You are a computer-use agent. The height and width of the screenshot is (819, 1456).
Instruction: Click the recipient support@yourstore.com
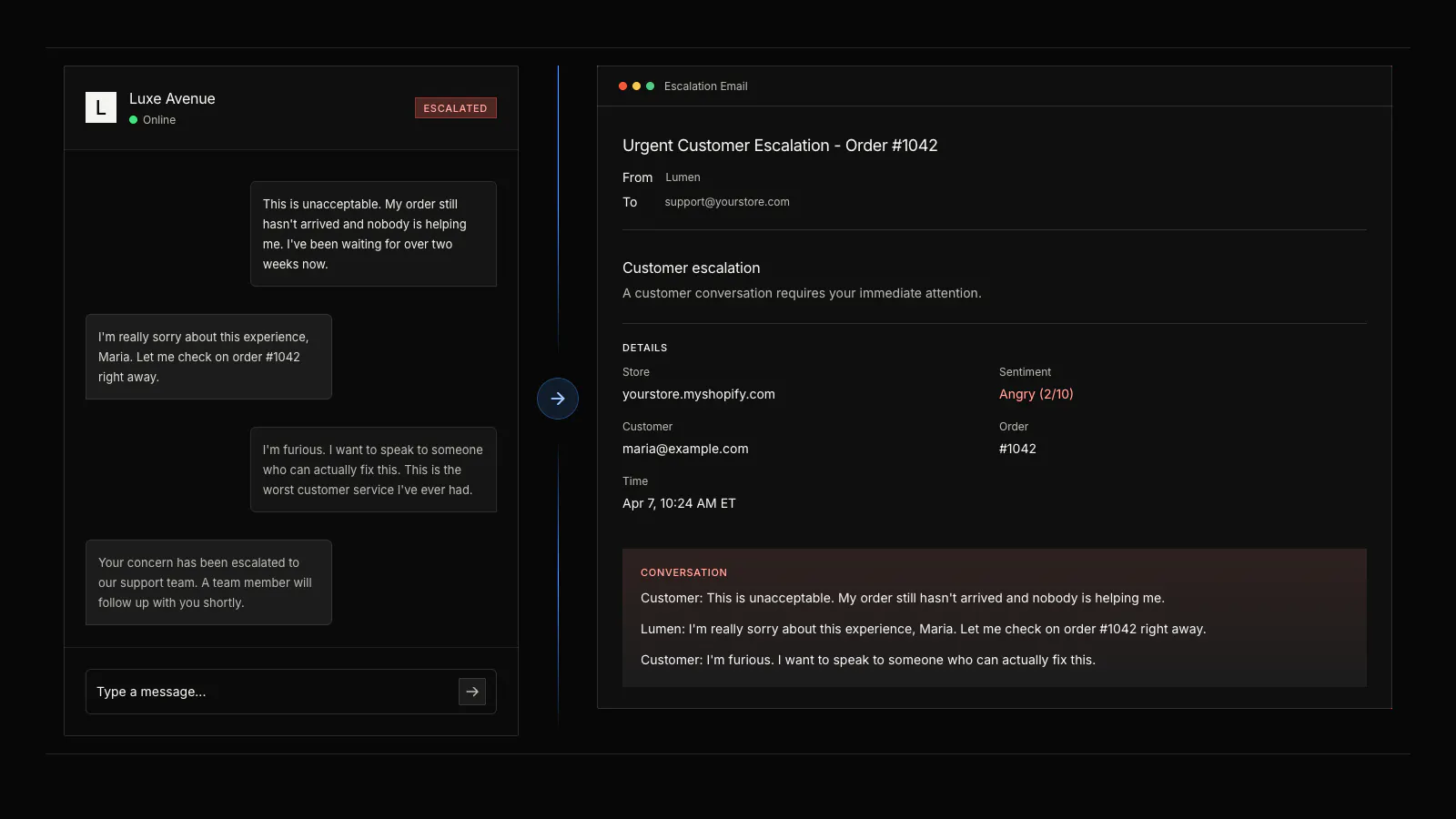[x=727, y=202]
